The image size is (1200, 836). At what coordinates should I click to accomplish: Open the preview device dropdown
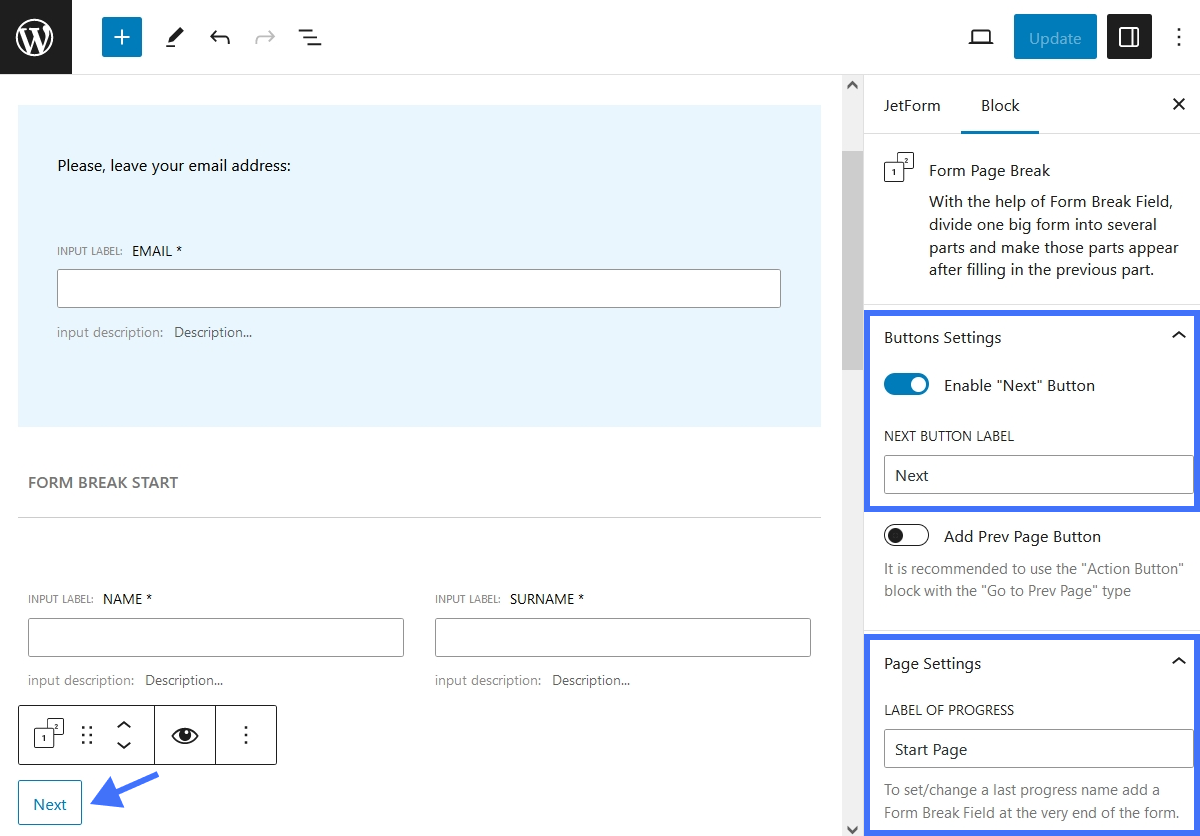coord(981,36)
